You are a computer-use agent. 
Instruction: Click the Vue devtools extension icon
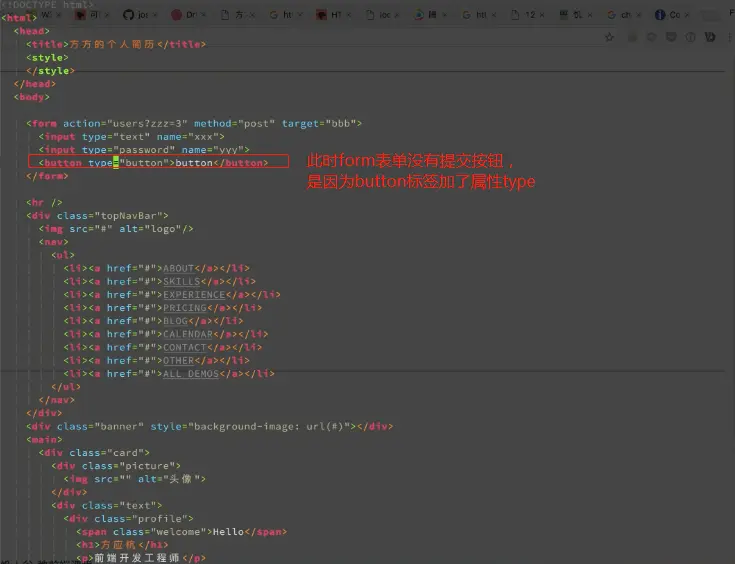point(710,37)
